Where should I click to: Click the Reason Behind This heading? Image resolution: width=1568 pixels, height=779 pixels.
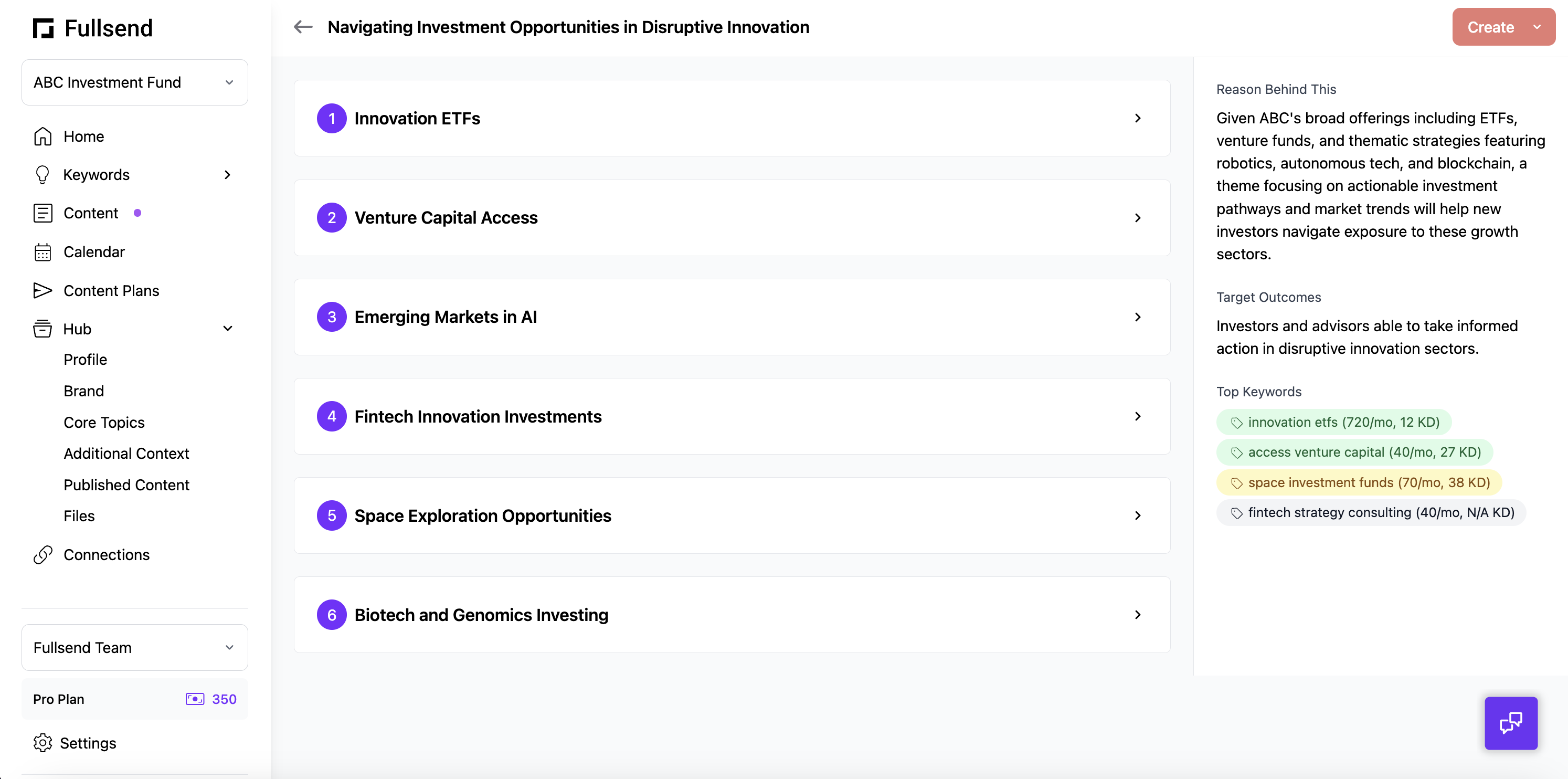pyautogui.click(x=1276, y=90)
